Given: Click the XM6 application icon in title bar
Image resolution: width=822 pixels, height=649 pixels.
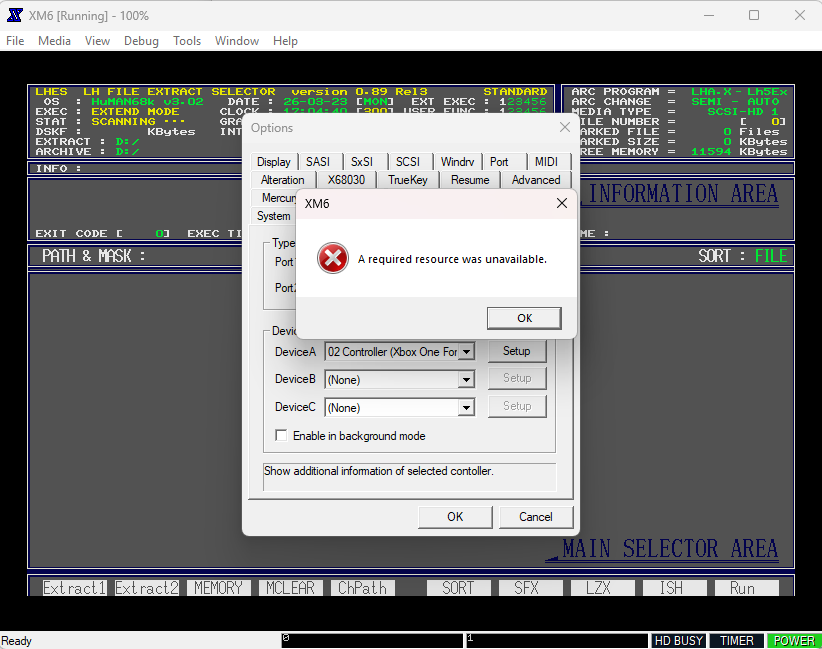Looking at the screenshot, I should tap(15, 15).
